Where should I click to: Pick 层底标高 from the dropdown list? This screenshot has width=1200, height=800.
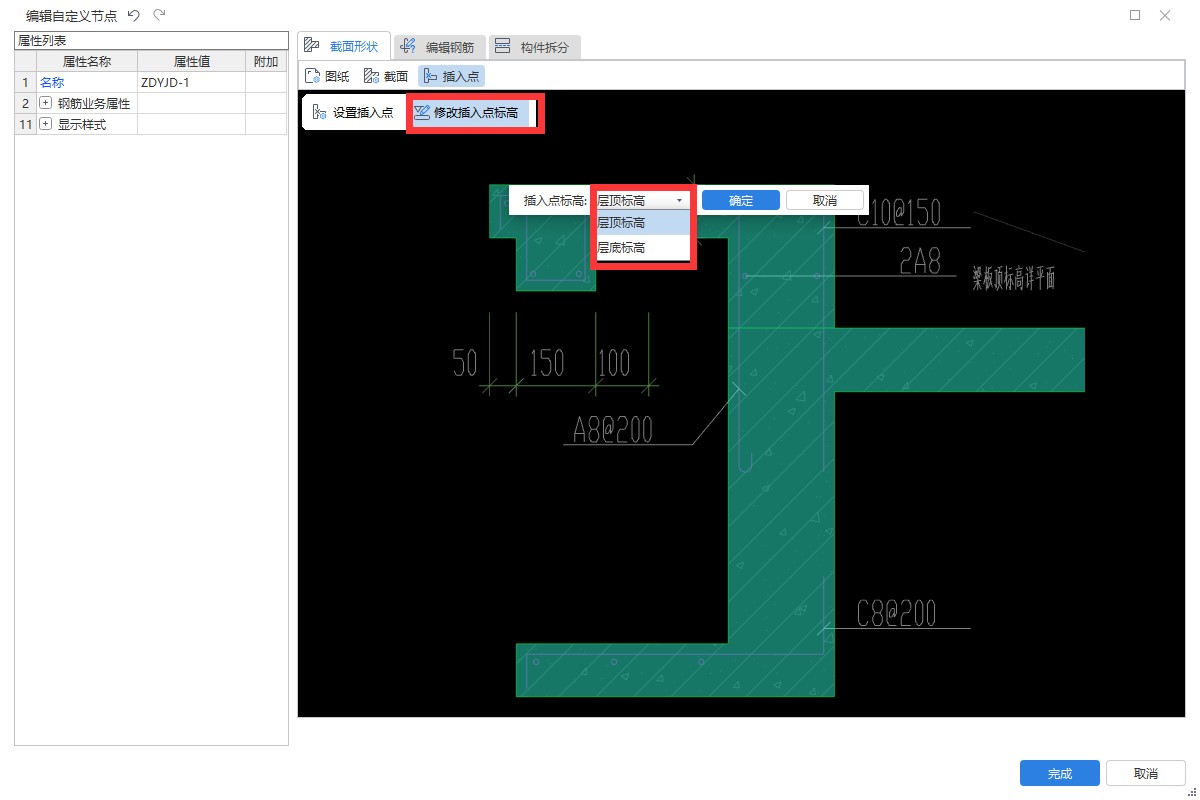(x=643, y=247)
